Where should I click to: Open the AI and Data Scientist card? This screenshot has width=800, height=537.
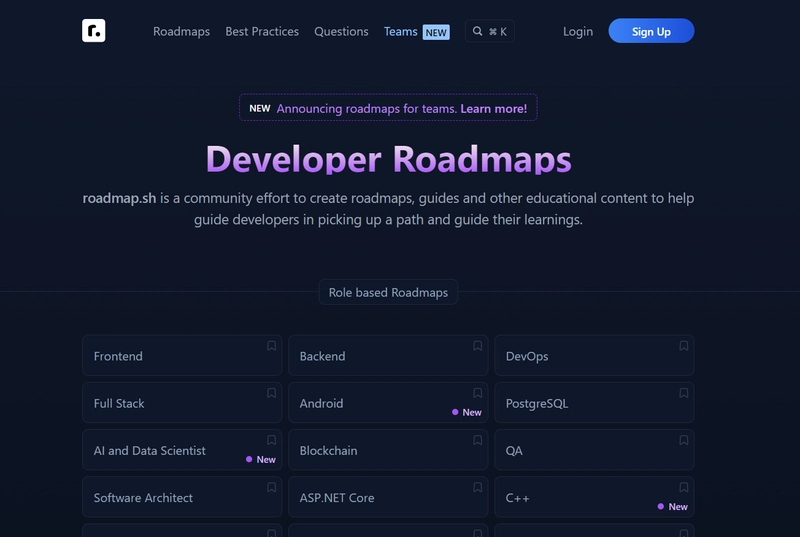pyautogui.click(x=182, y=450)
